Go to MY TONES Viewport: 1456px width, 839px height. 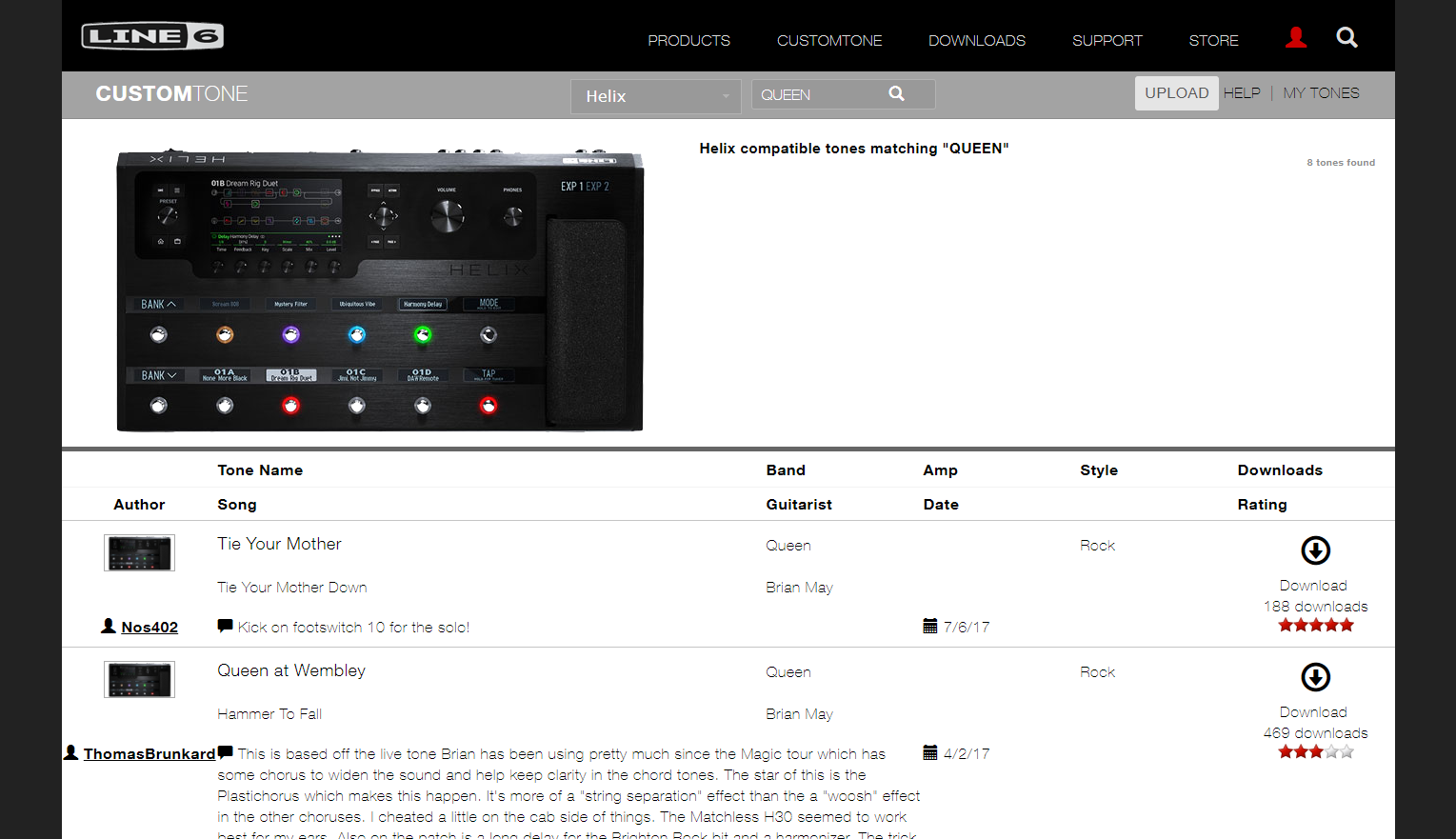coord(1321,93)
